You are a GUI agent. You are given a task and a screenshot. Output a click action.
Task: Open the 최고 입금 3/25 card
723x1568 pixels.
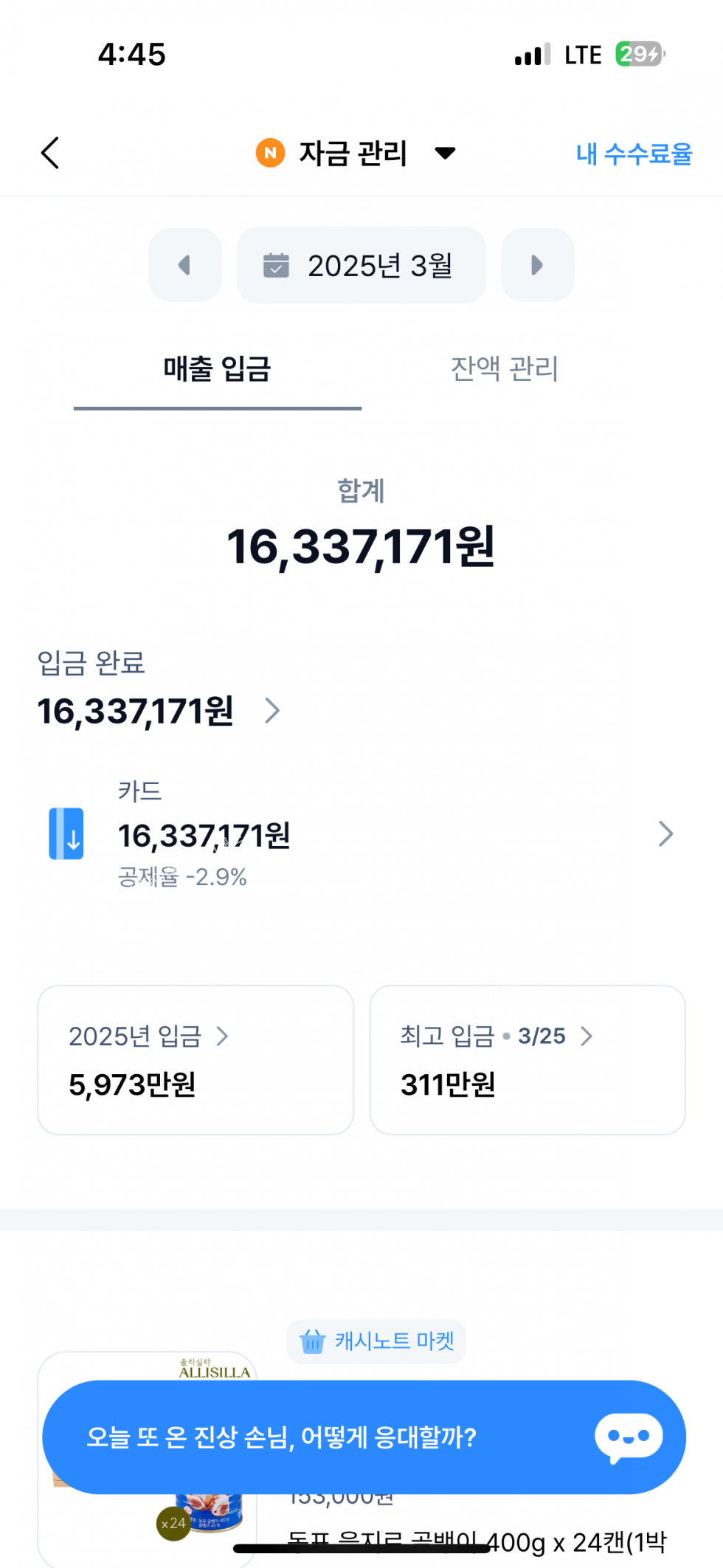527,1060
